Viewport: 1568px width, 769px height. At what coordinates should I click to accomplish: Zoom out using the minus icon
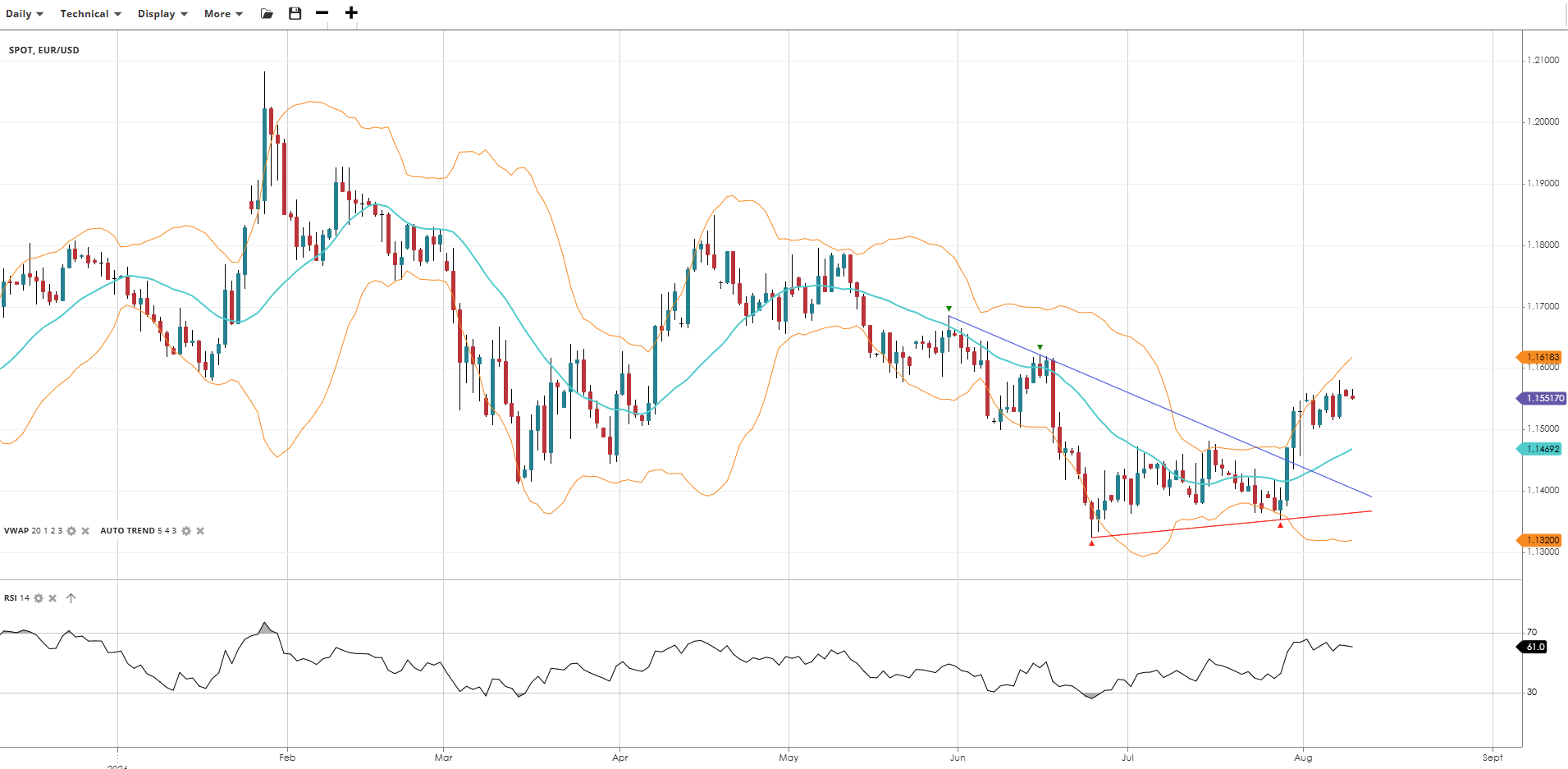click(x=322, y=13)
